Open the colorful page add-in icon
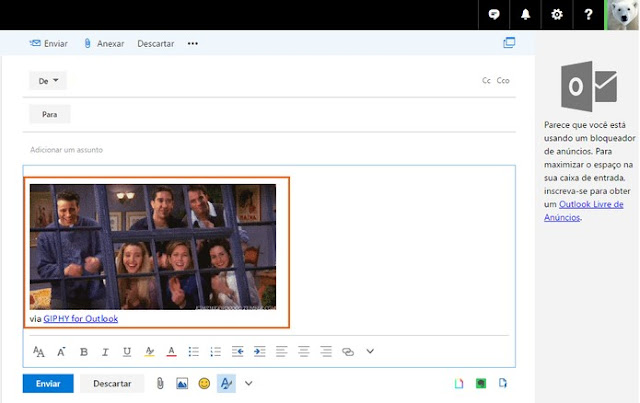The image size is (640, 403). point(459,383)
